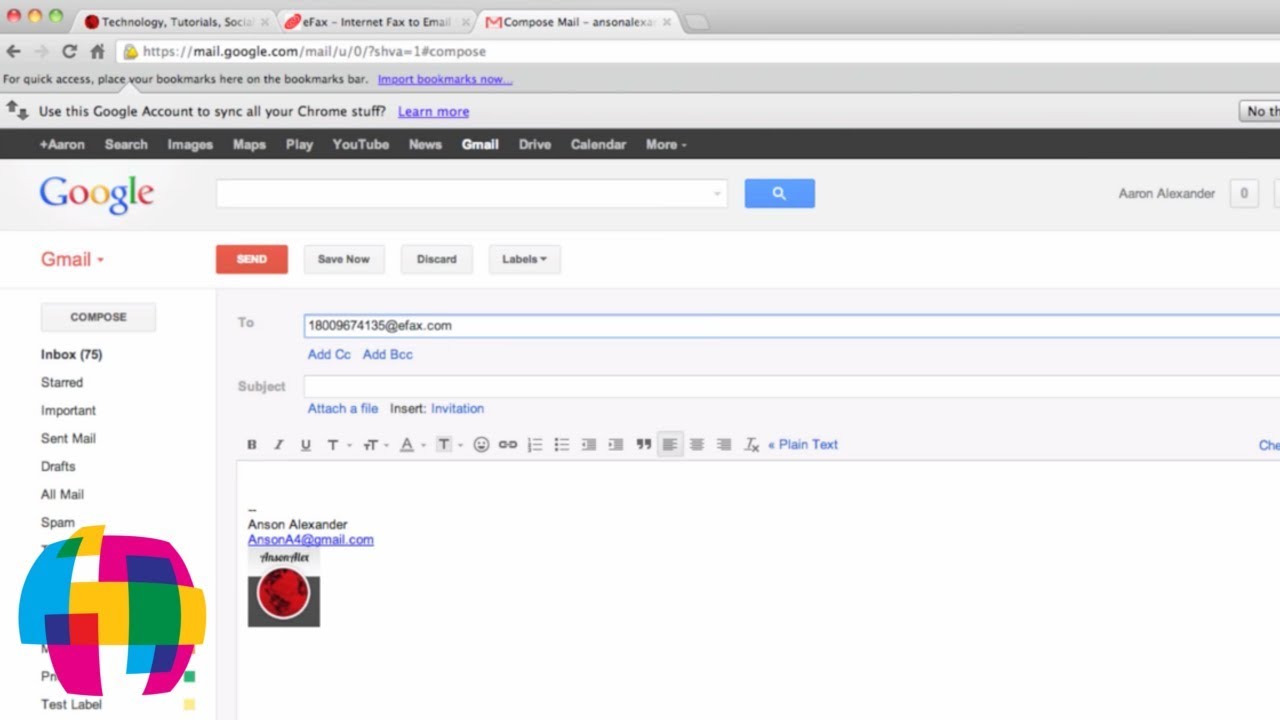Click the red SEND button
Screen dimensions: 1280x720
pos(252,259)
